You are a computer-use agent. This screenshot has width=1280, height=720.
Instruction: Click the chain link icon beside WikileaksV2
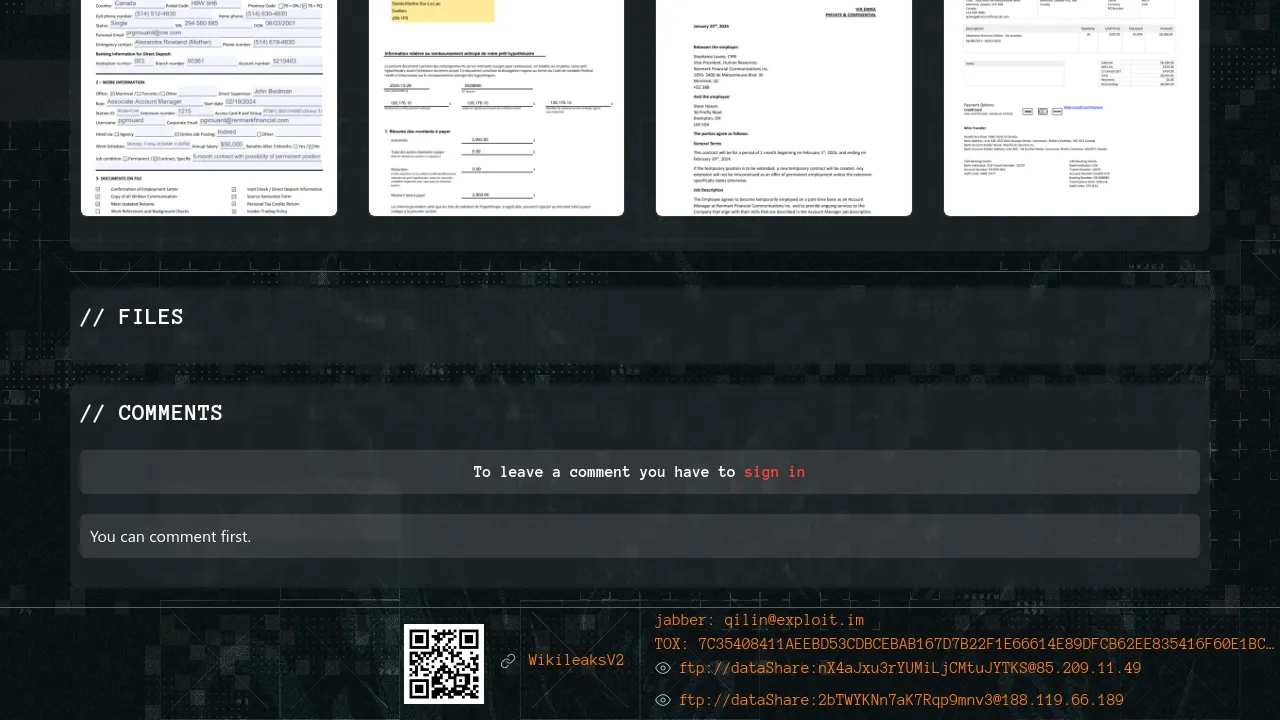pyautogui.click(x=508, y=661)
